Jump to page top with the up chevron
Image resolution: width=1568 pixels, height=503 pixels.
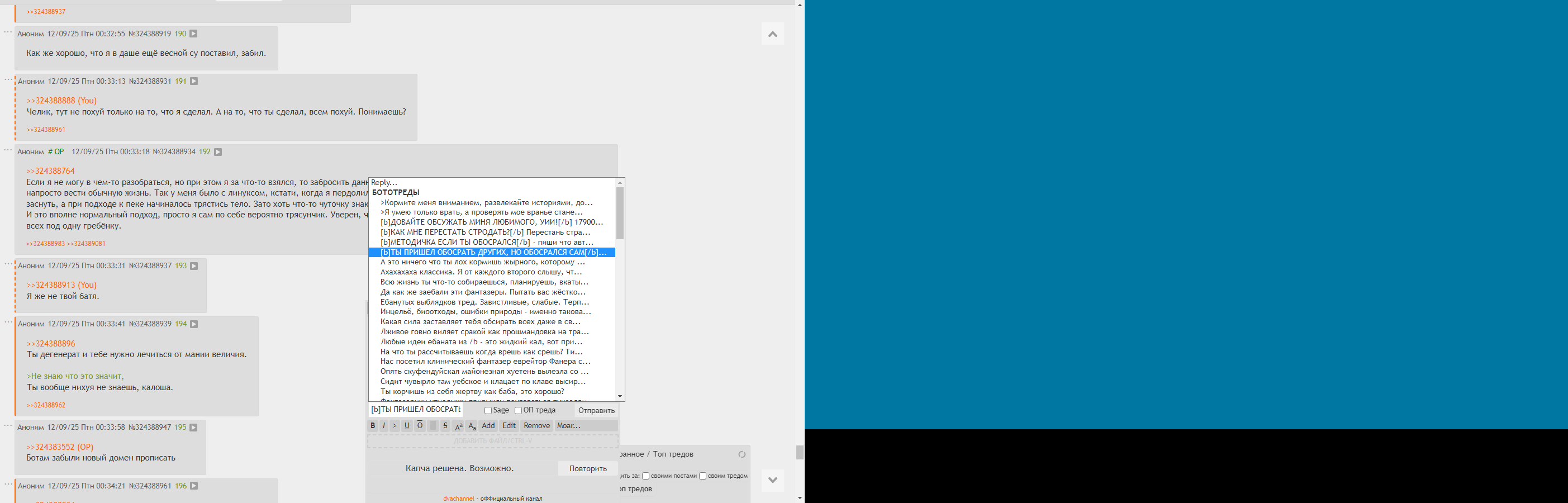[x=772, y=34]
